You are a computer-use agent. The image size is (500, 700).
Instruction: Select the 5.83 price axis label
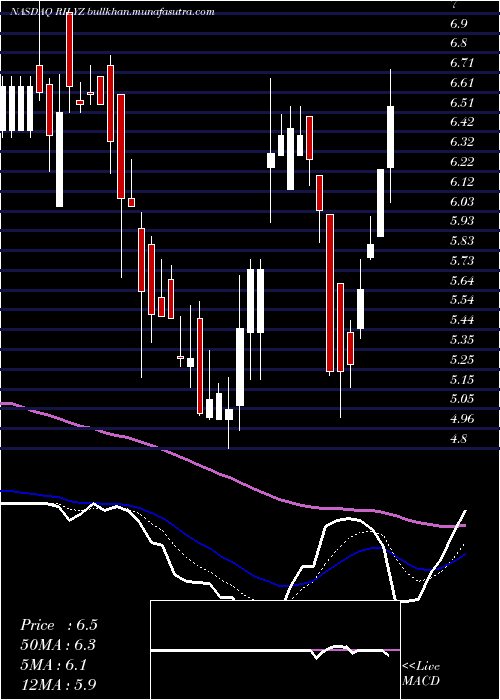pyautogui.click(x=461, y=241)
